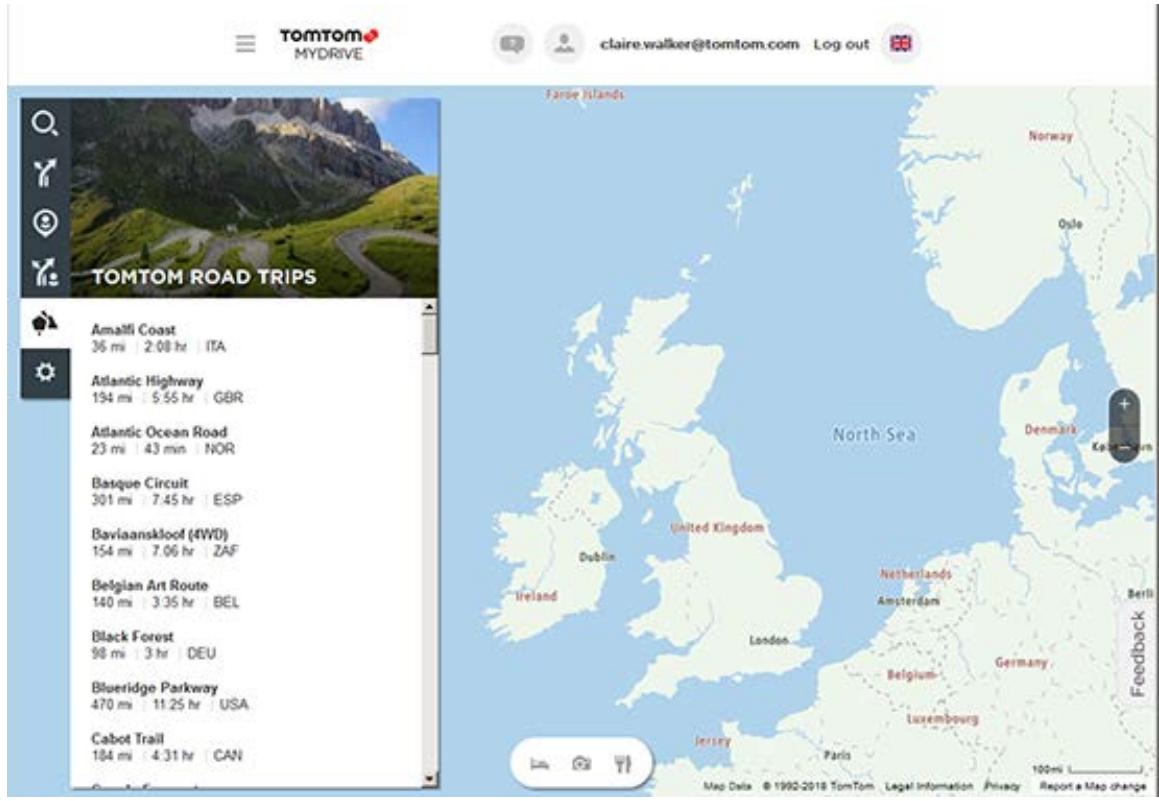Click the Germany map label
The image size is (1159, 801).
coord(1021,662)
